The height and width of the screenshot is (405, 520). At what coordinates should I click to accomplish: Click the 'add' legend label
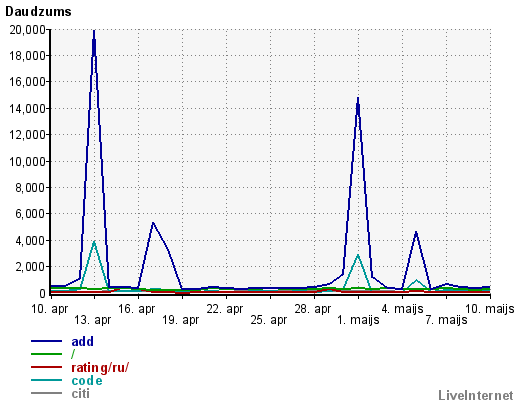click(x=82, y=341)
